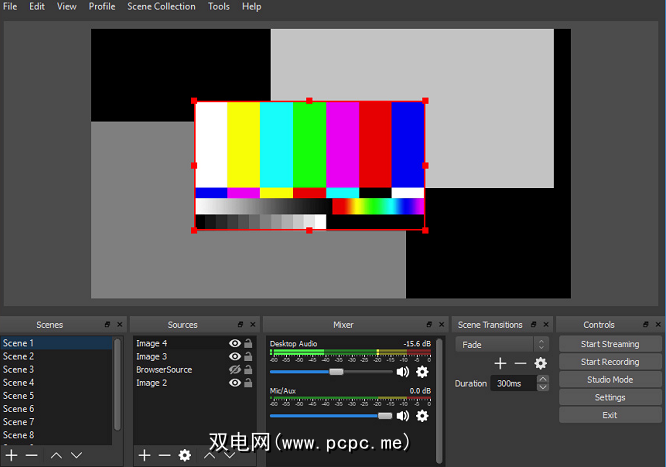Mute the Mic/Aux speaker icon
666x467 pixels.
(402, 416)
